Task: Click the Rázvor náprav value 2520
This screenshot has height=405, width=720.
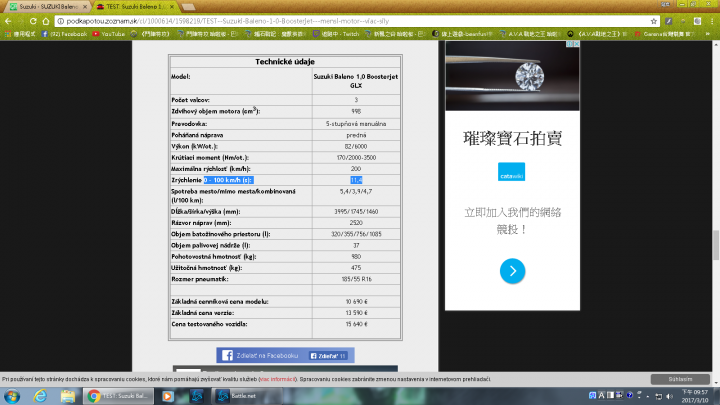Action: pos(356,223)
